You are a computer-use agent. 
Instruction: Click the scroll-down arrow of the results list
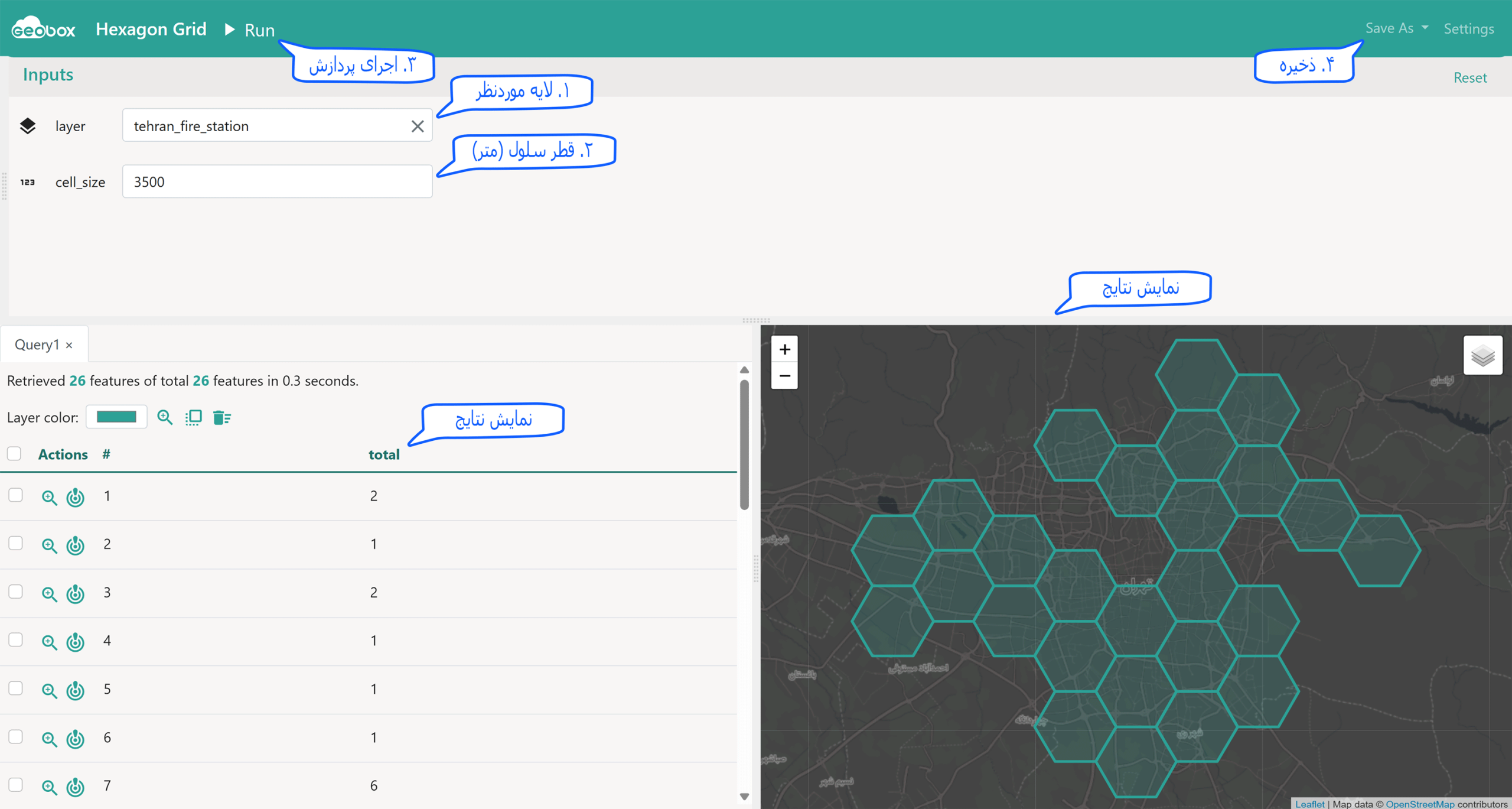point(744,797)
